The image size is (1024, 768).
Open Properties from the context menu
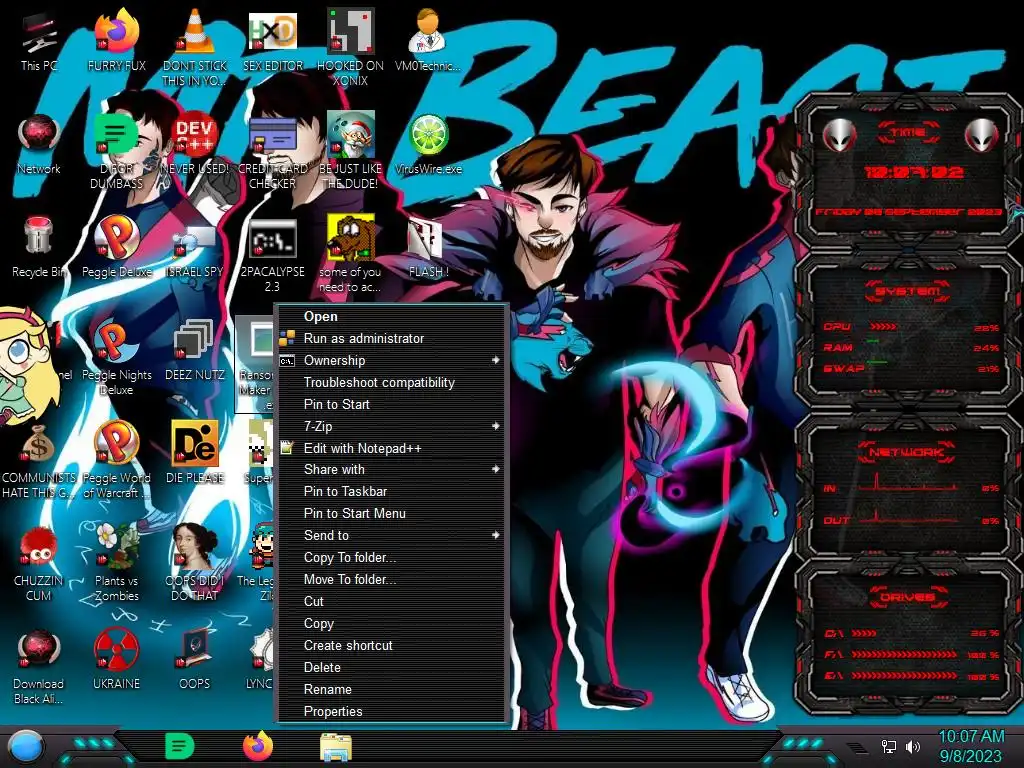[x=391, y=712]
